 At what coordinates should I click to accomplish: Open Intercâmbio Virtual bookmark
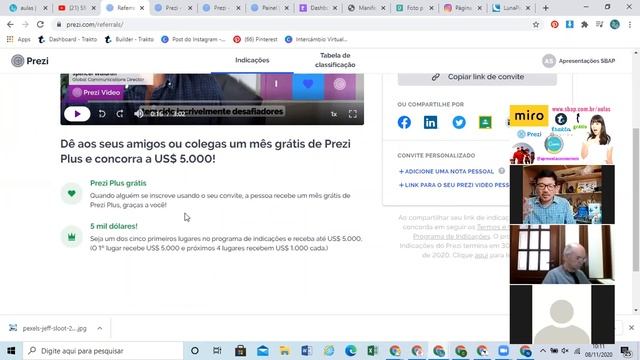316,40
